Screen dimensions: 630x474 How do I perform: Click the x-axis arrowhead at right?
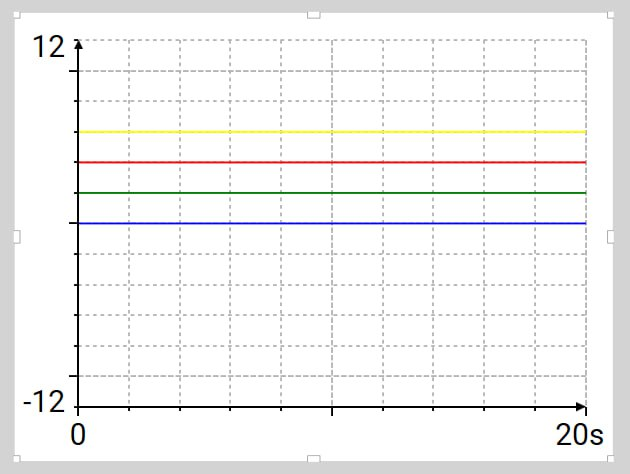581,407
